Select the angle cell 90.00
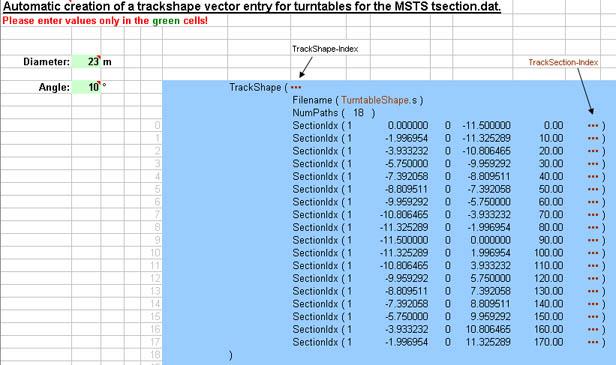The image size is (616, 365). [x=551, y=240]
